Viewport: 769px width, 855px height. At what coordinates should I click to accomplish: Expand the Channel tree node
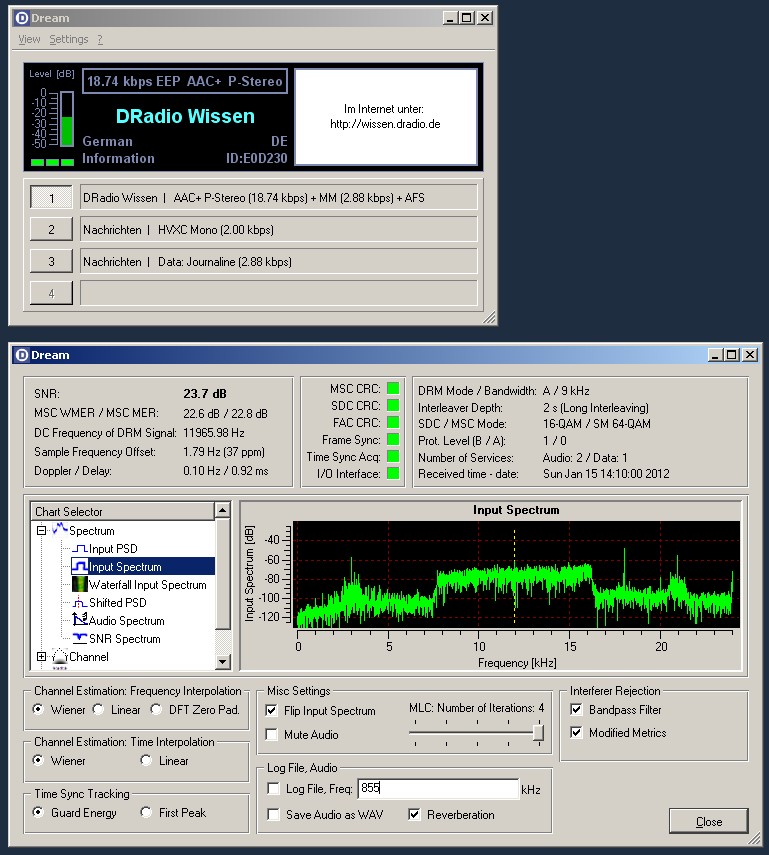click(41, 657)
